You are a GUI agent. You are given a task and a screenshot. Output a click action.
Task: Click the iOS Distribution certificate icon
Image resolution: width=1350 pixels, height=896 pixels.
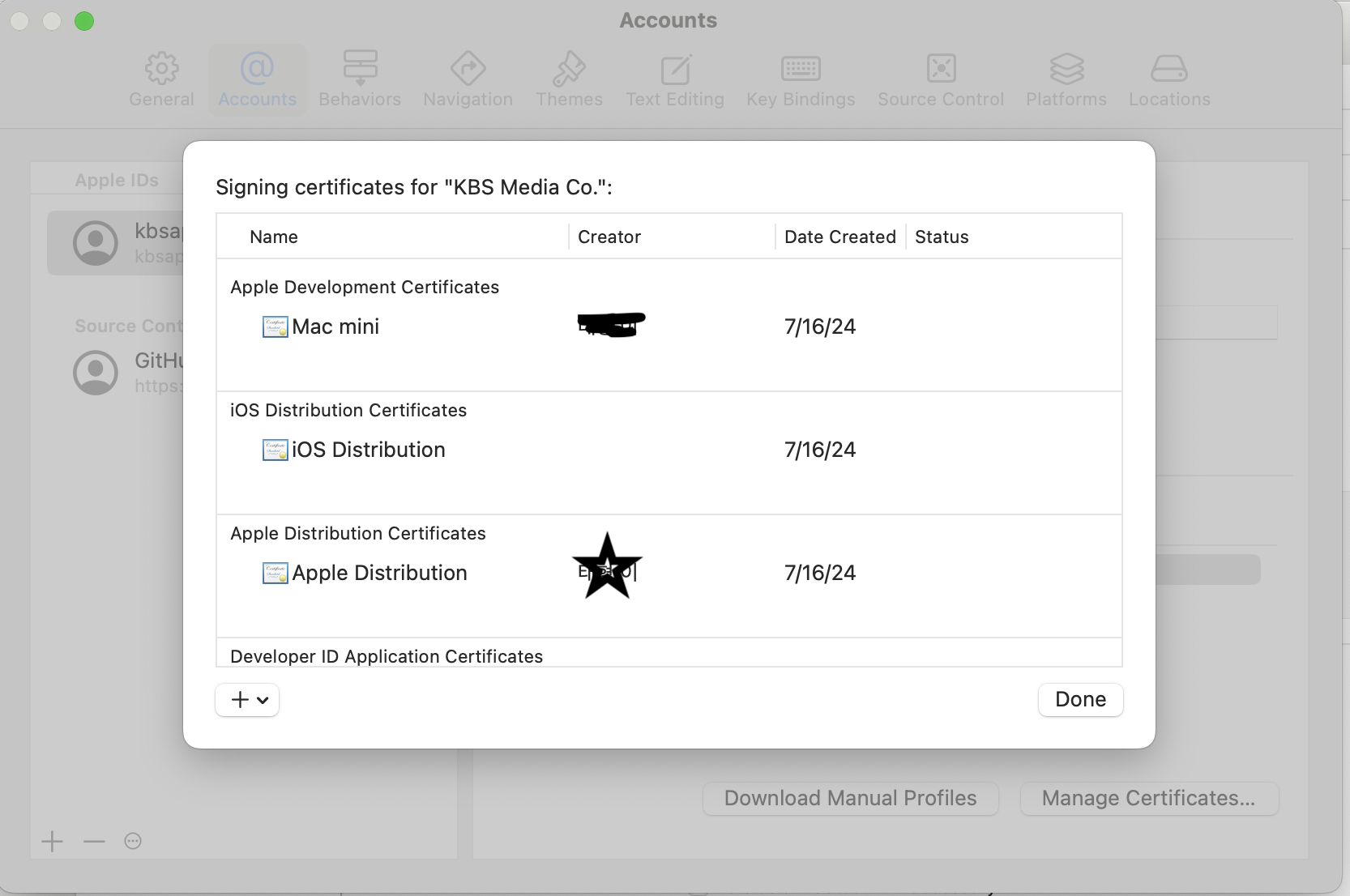point(276,450)
